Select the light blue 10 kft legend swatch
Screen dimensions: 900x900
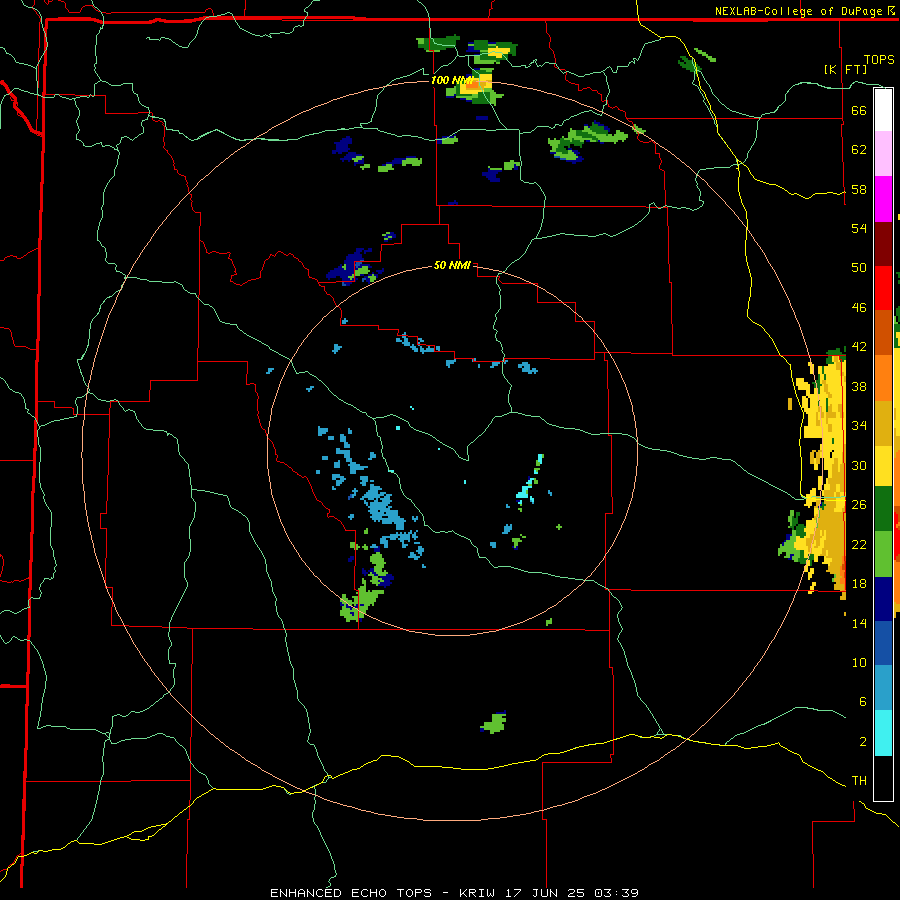883,688
